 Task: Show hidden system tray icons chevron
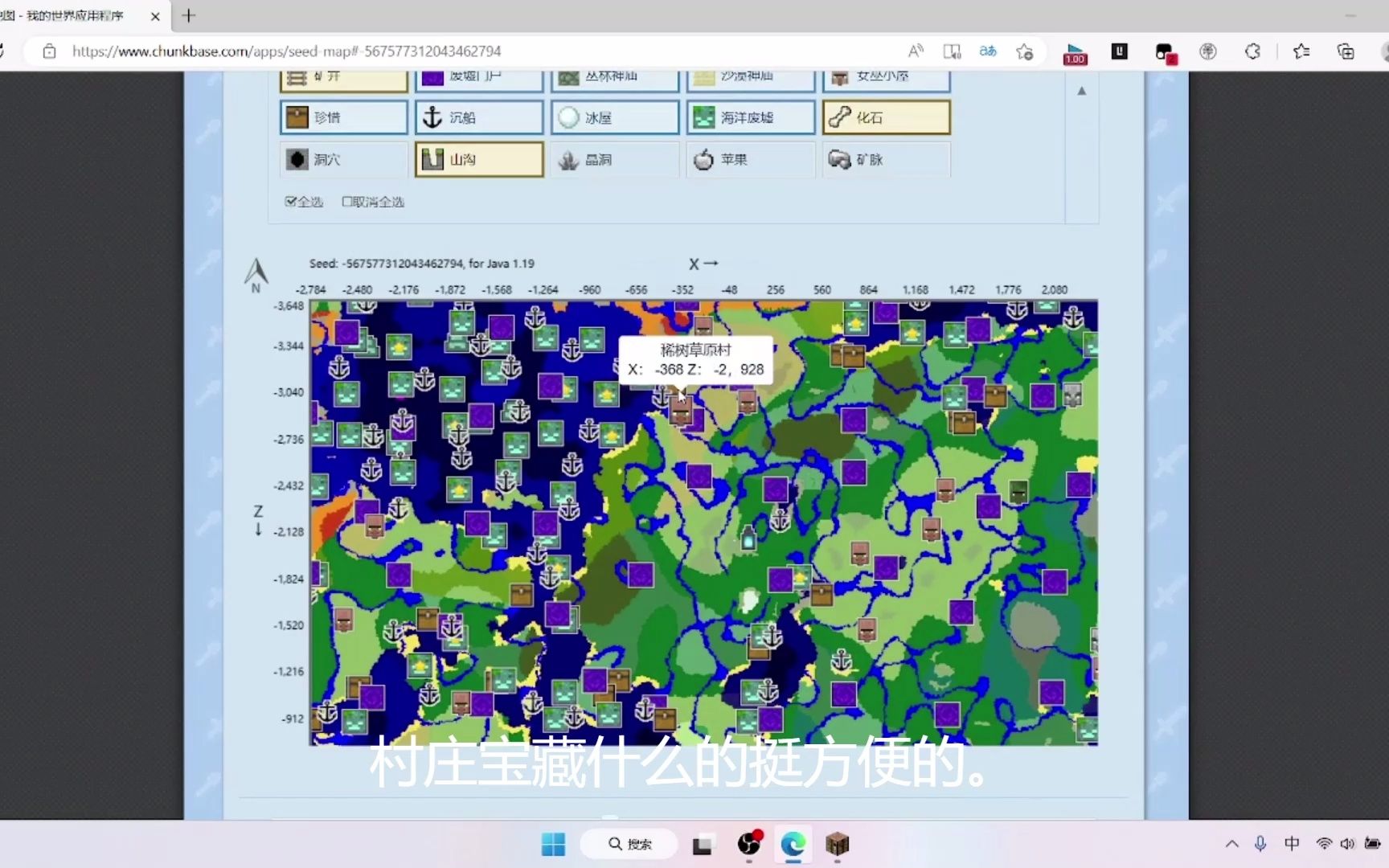(1231, 844)
